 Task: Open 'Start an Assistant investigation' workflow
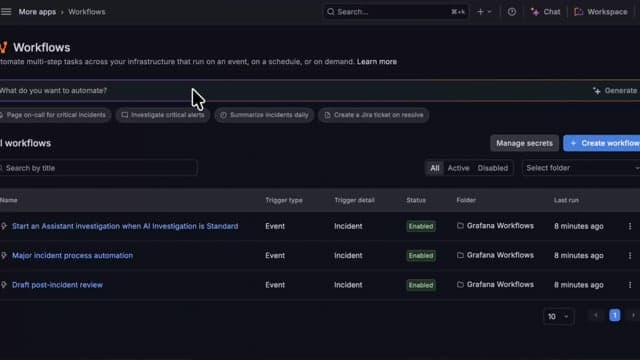[x=125, y=226]
